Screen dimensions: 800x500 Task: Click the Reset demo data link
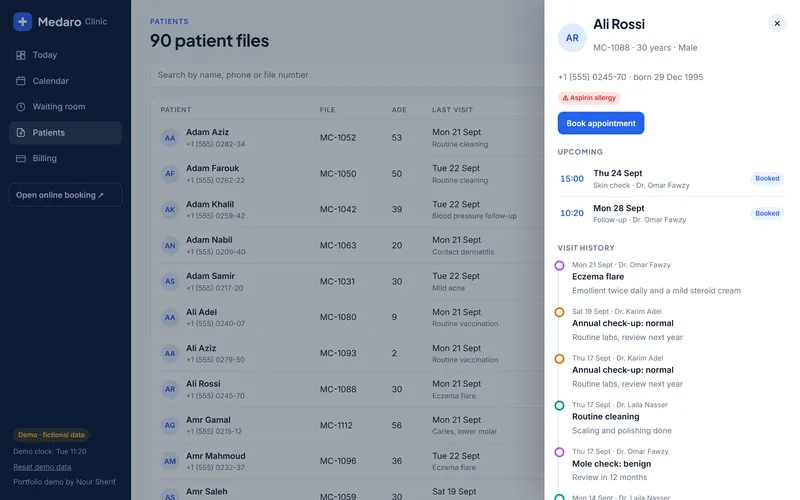42,467
